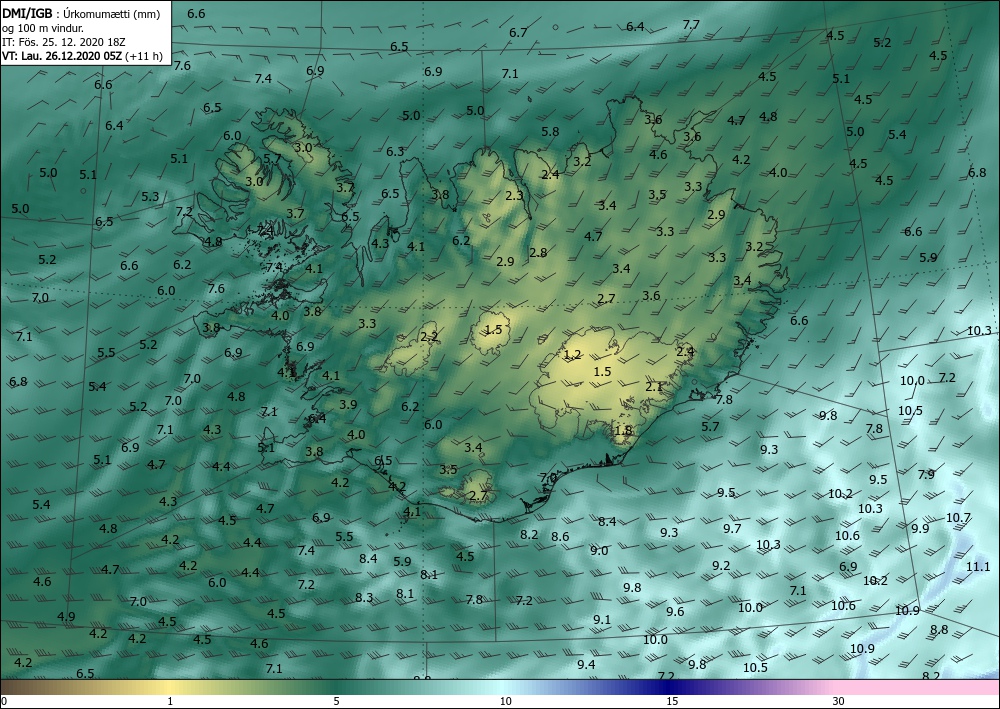Screen dimensions: 1000x709
Task: Click the '2.1' value on the map
Action: click(x=654, y=387)
